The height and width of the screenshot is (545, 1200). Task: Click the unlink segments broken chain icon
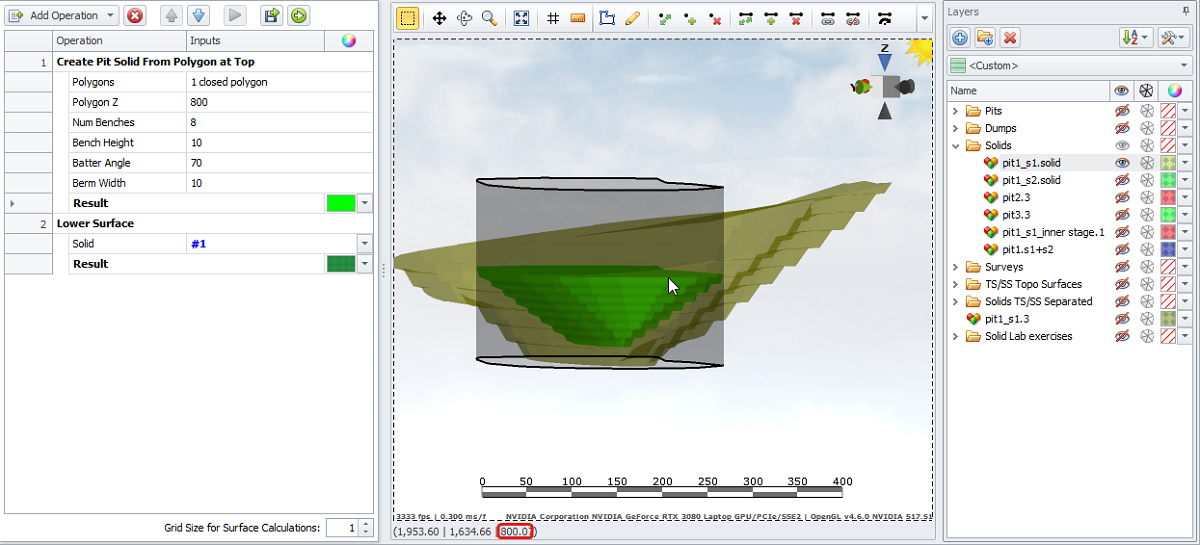click(853, 18)
